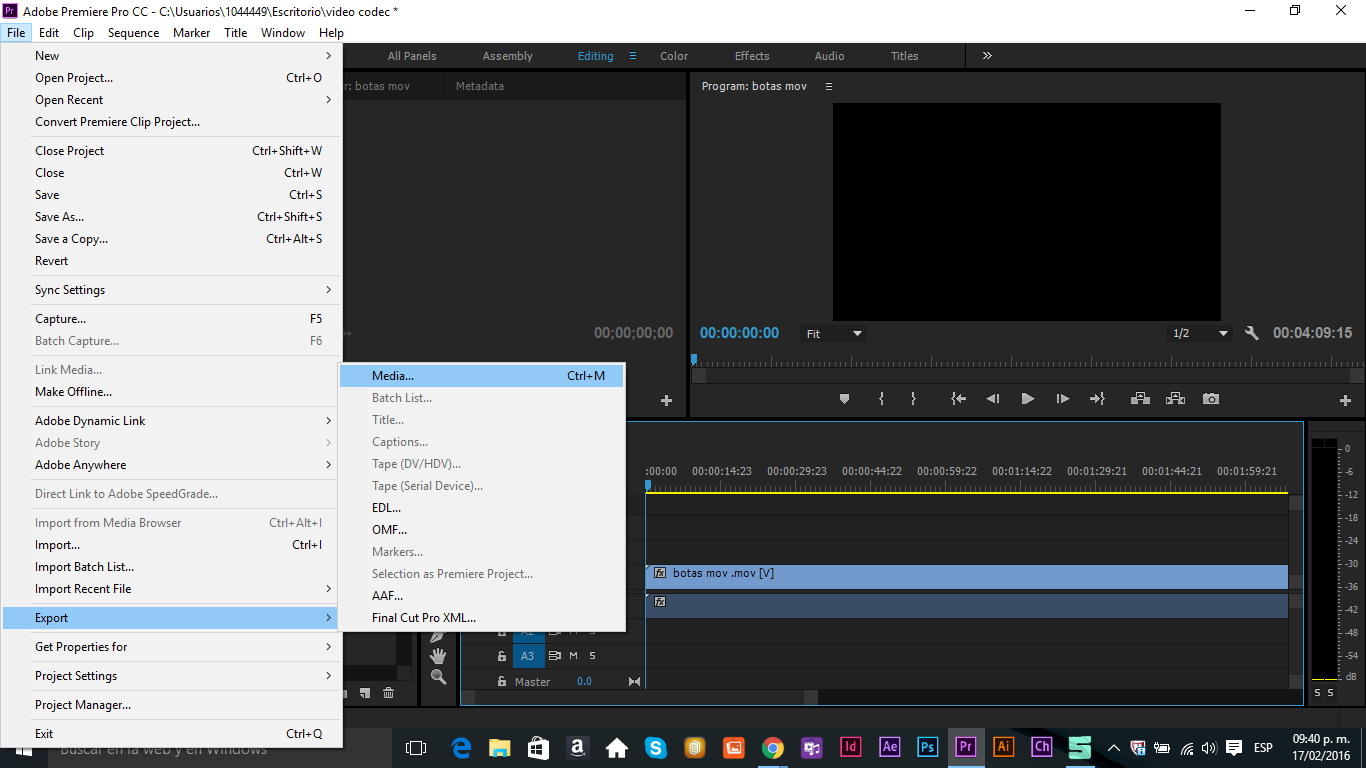Expand the workspace overflow chevron
This screenshot has width=1366, height=768.
click(987, 56)
